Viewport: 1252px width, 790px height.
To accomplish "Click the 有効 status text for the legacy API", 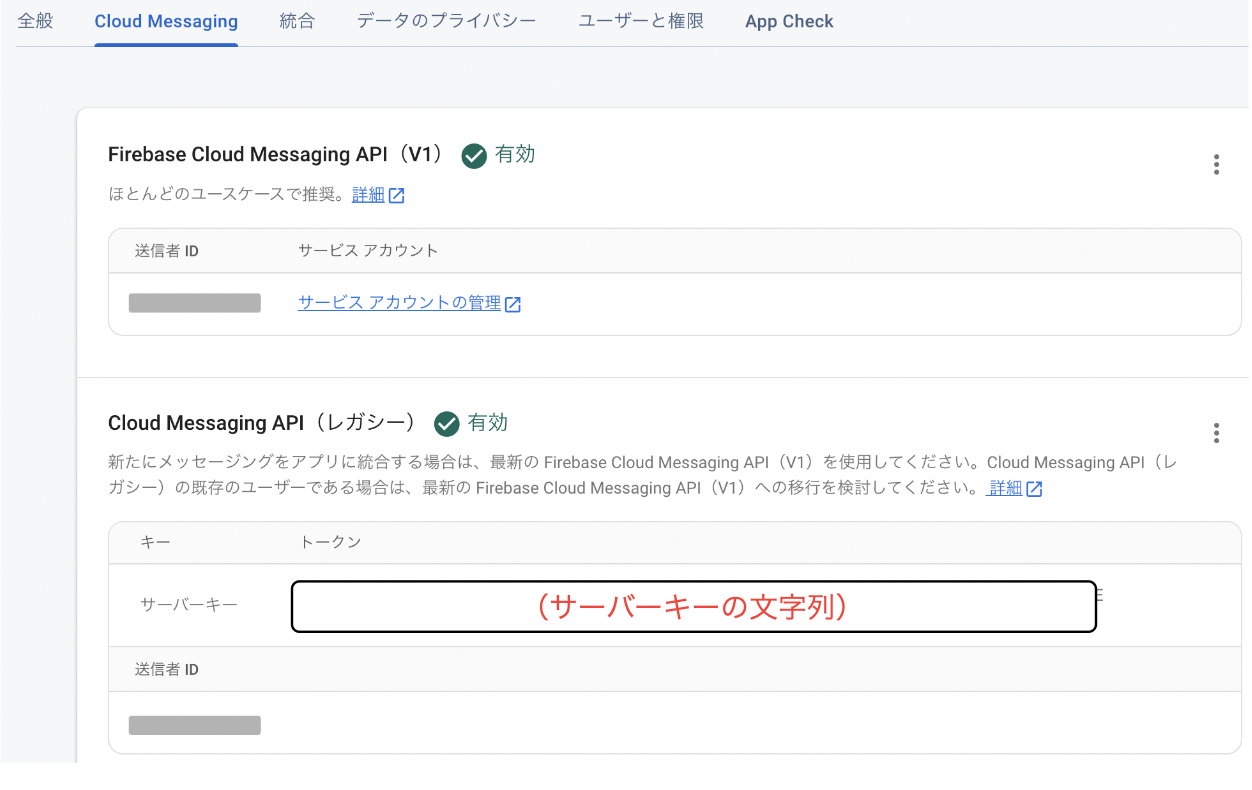I will point(488,423).
